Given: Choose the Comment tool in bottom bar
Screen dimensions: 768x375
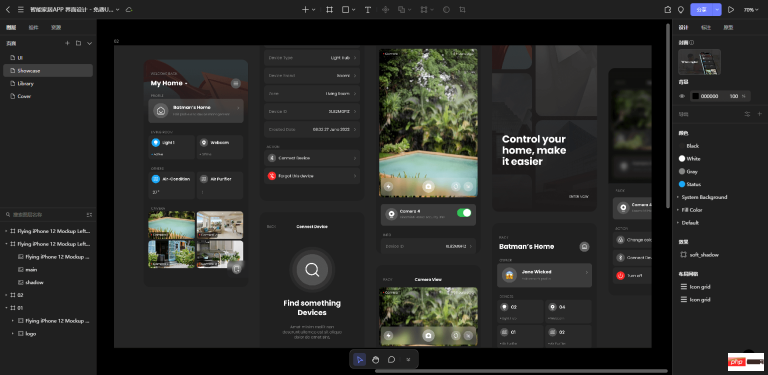Looking at the screenshot, I should pos(391,359).
